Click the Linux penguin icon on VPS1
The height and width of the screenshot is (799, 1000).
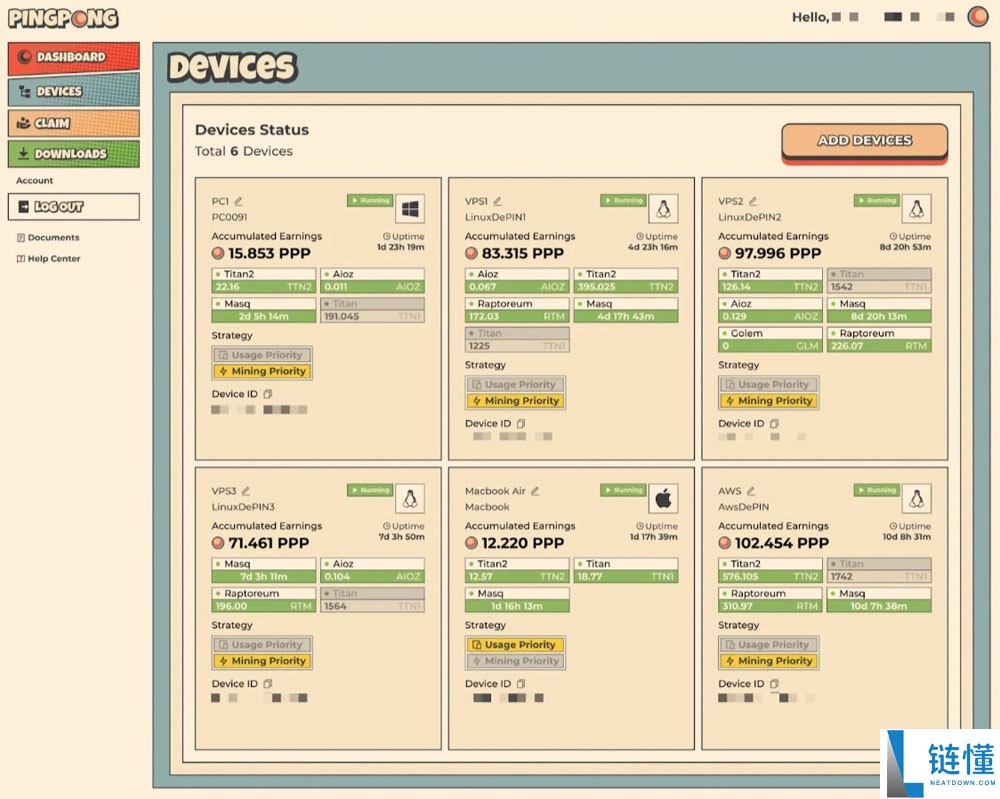pyautogui.click(x=663, y=209)
